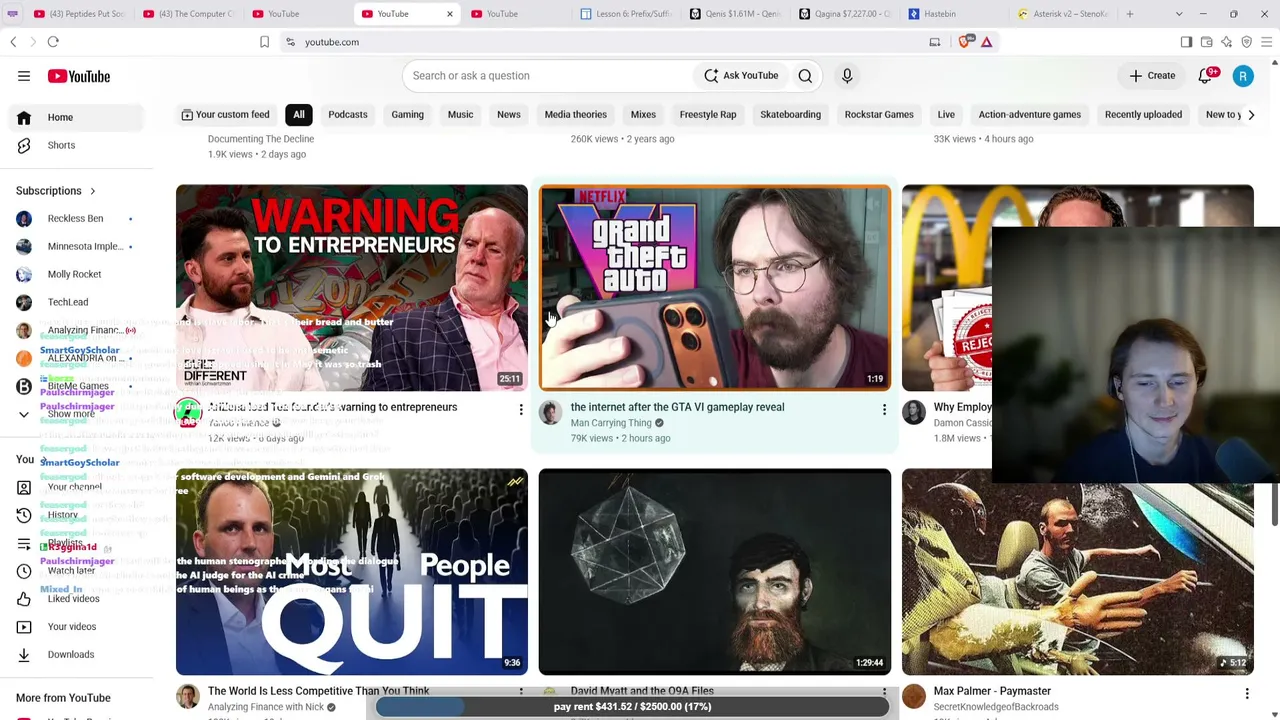Select the Recently uploaded filter chip
1280x720 pixels.
click(x=1143, y=115)
